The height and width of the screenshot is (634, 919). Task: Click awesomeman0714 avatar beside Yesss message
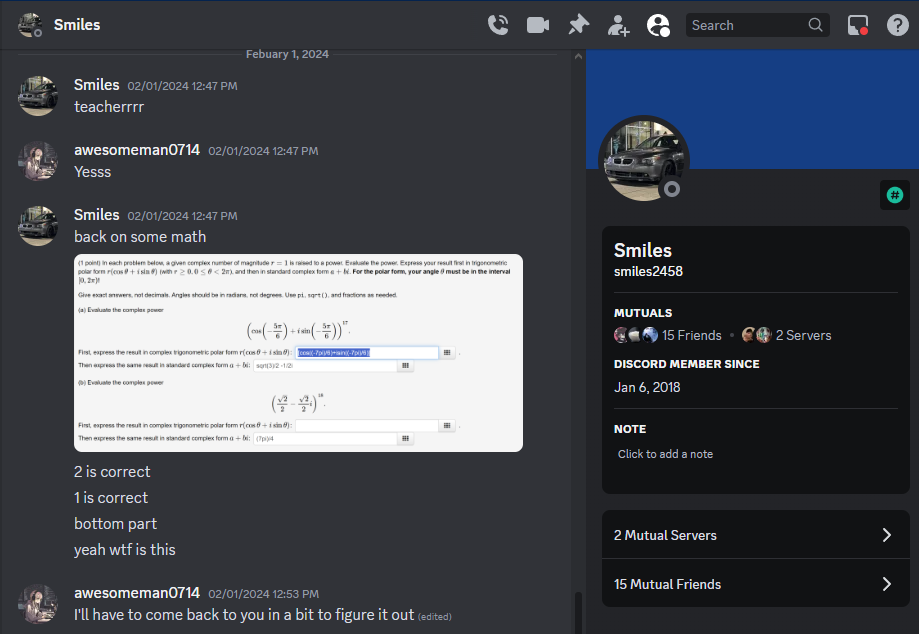(x=38, y=161)
